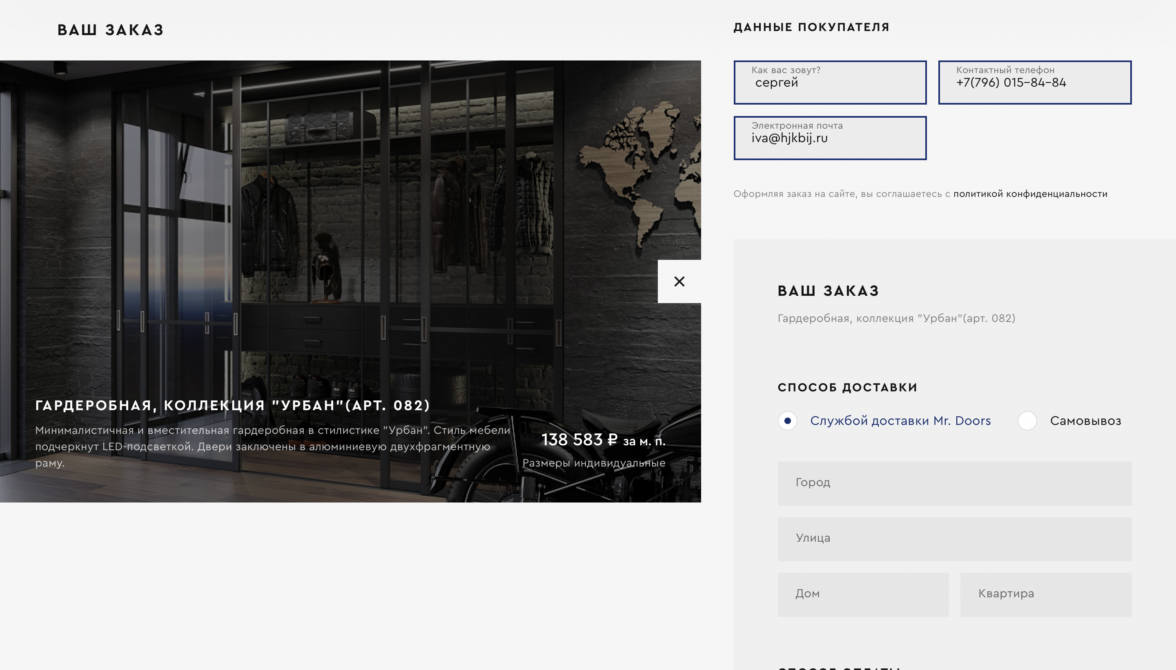The height and width of the screenshot is (670, 1176).
Task: Remove the wardrobe item with the X icon
Action: click(679, 281)
